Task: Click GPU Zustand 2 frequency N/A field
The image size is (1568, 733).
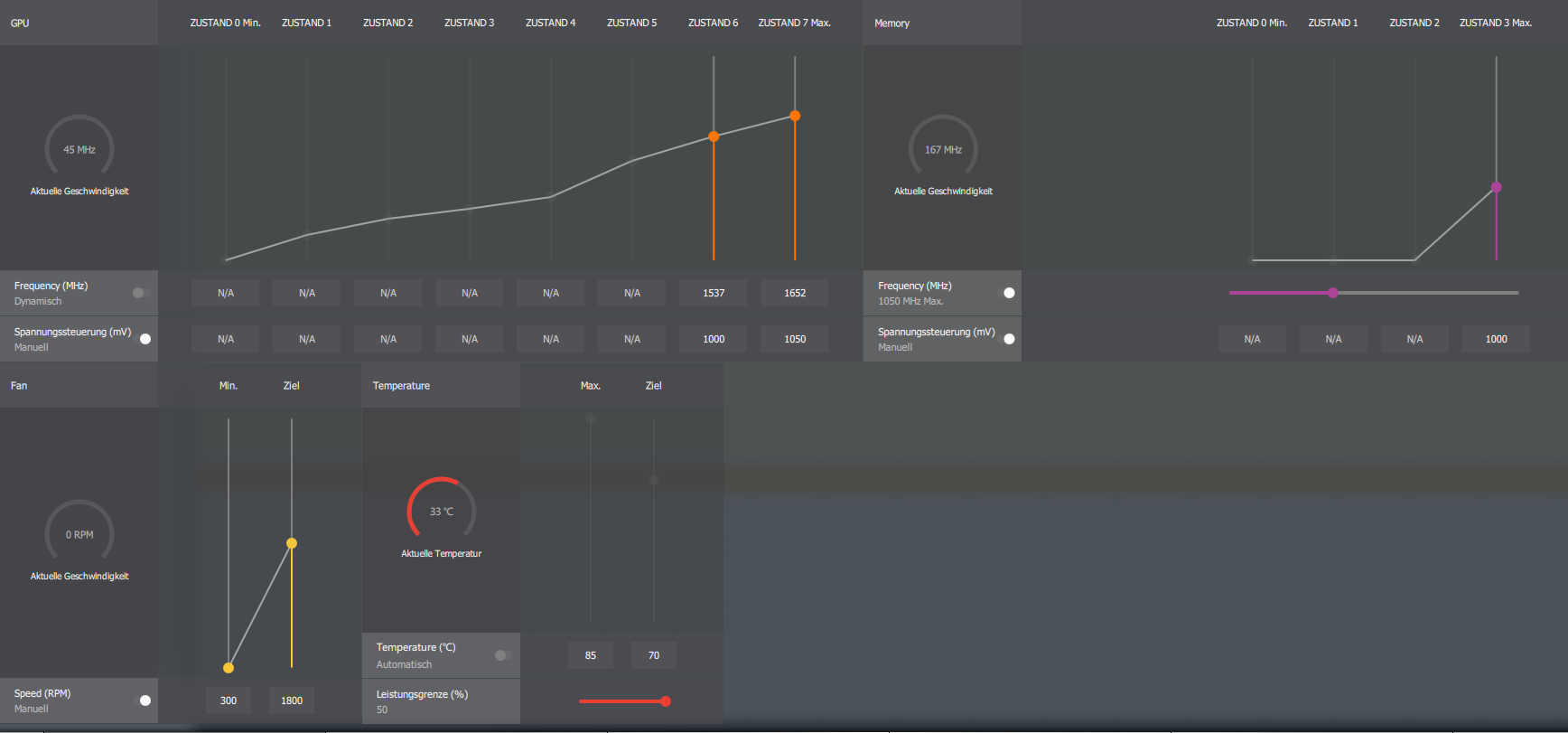Action: pyautogui.click(x=388, y=293)
